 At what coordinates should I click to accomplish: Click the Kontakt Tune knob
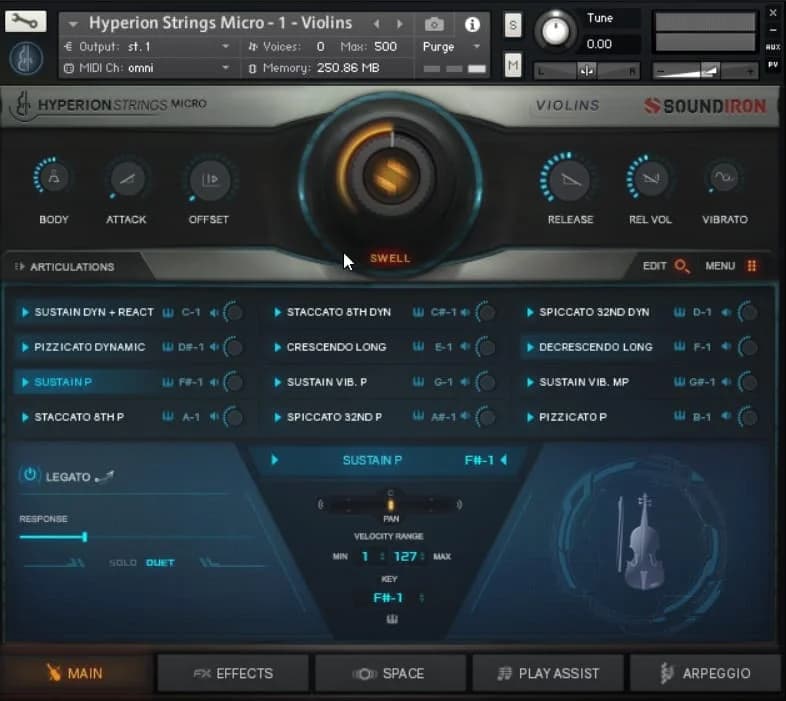(555, 31)
